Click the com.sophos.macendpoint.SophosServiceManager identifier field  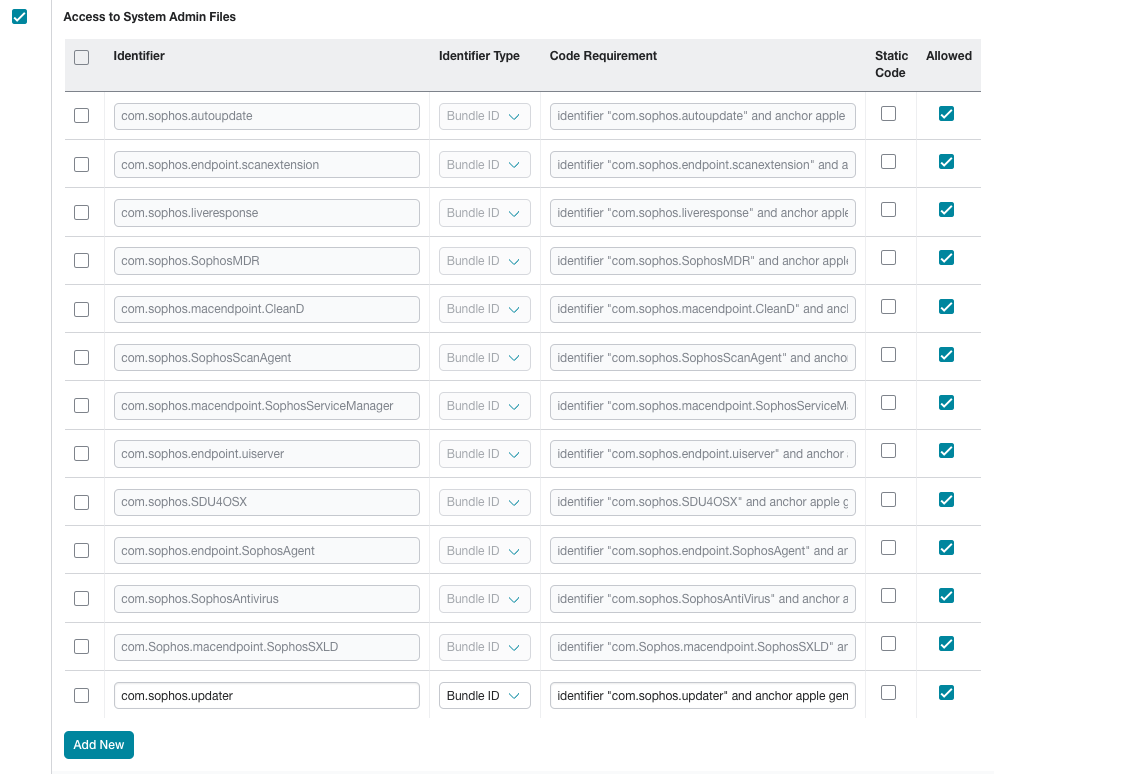(x=267, y=406)
